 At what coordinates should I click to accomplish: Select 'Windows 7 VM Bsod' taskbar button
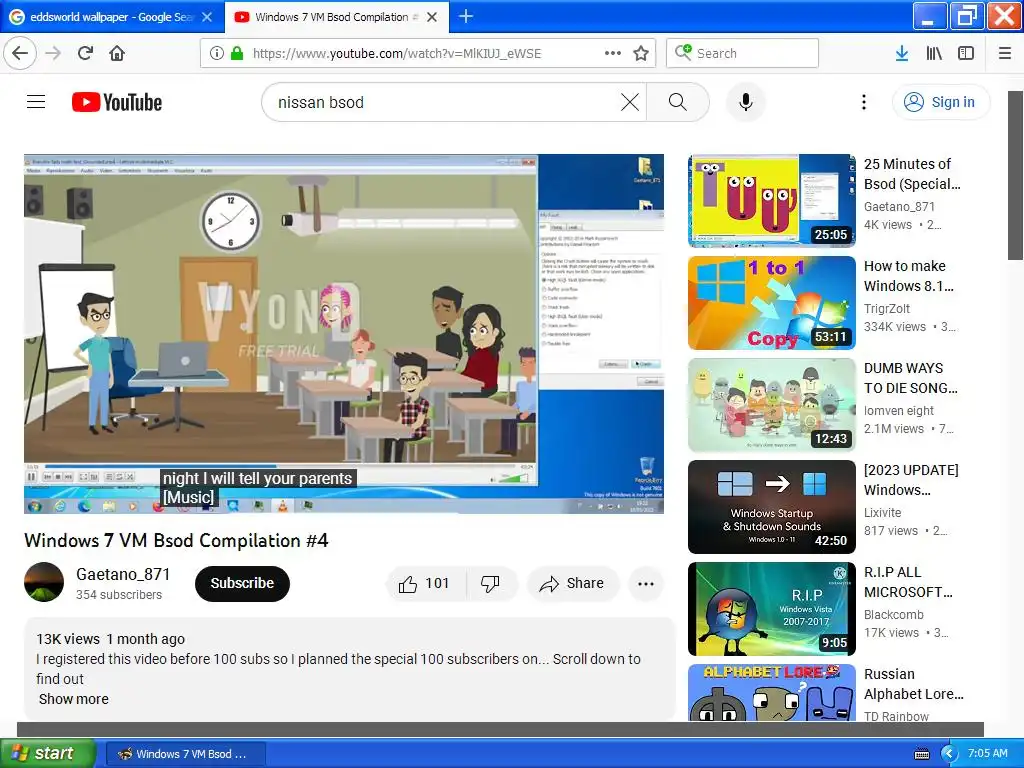point(184,754)
